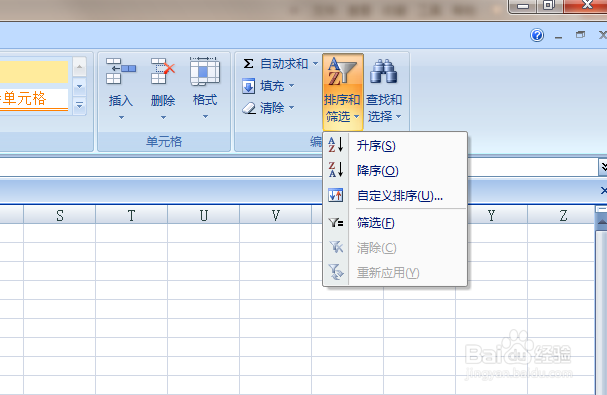This screenshot has width=607, height=395.
Task: Click the AutoSum sigma icon
Action: coord(249,63)
